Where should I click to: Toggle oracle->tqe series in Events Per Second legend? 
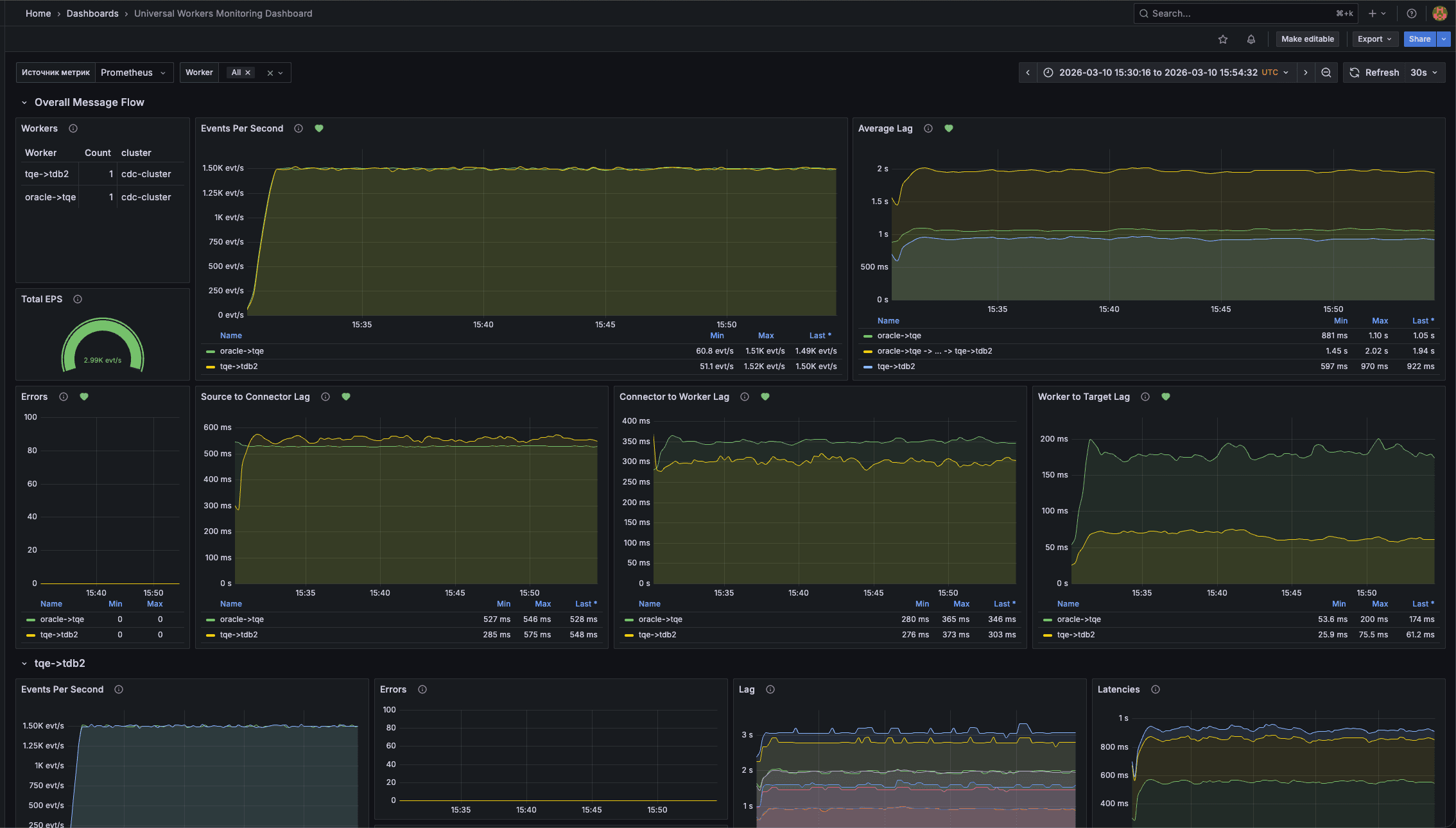click(x=242, y=351)
